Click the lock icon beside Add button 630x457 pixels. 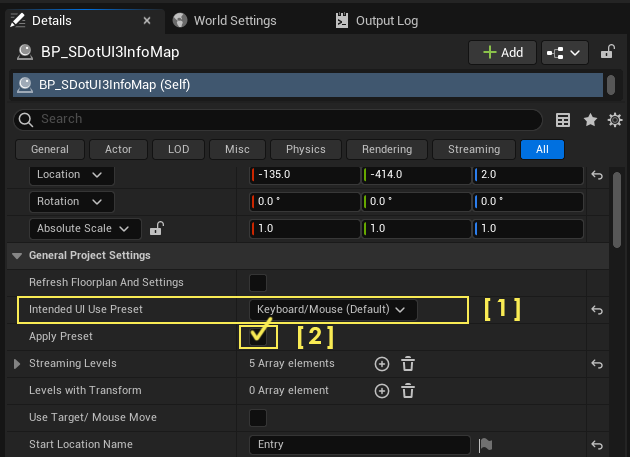pos(608,52)
